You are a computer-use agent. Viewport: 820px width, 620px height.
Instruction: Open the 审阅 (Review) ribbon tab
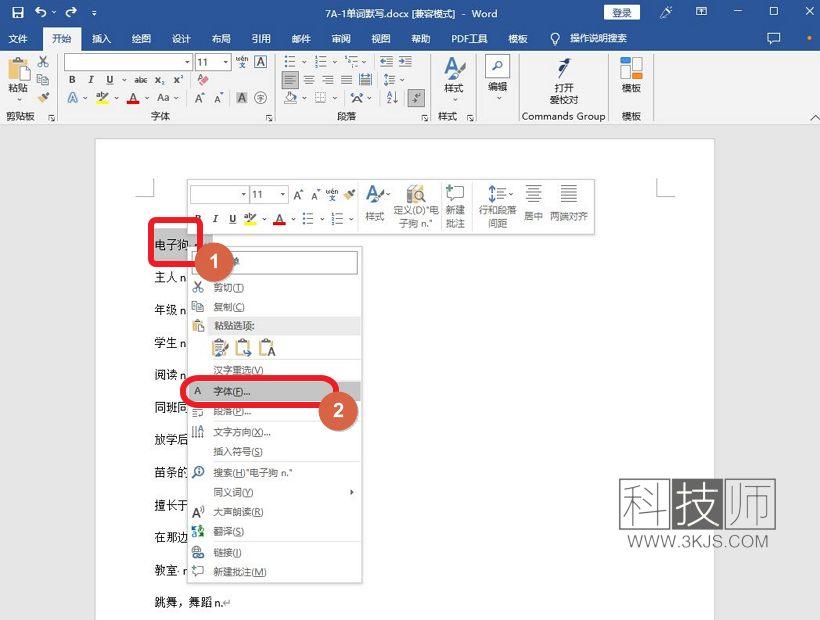click(x=341, y=39)
